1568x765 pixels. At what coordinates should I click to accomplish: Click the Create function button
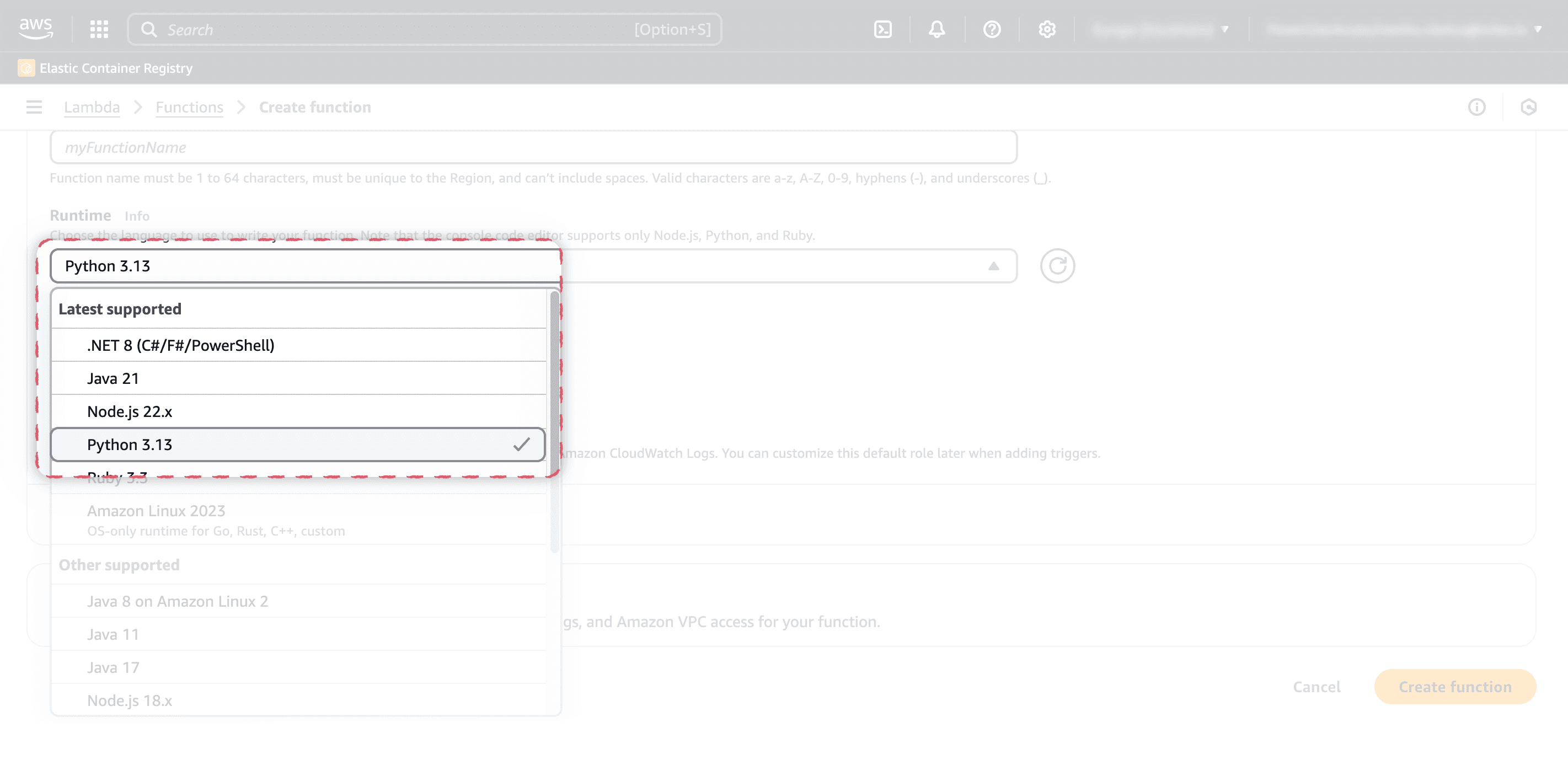1455,687
